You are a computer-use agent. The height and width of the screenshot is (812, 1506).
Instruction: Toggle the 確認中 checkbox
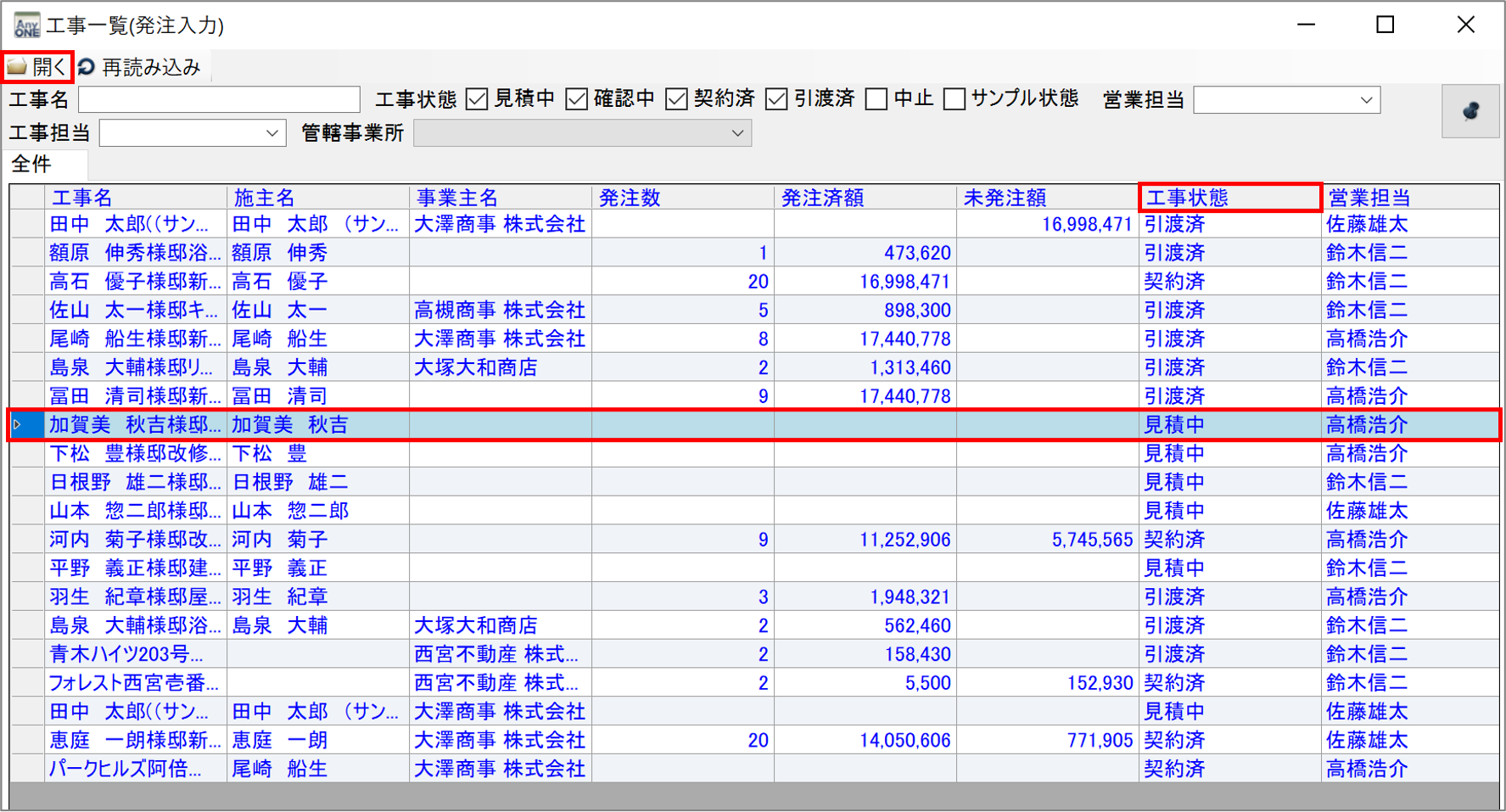577,100
